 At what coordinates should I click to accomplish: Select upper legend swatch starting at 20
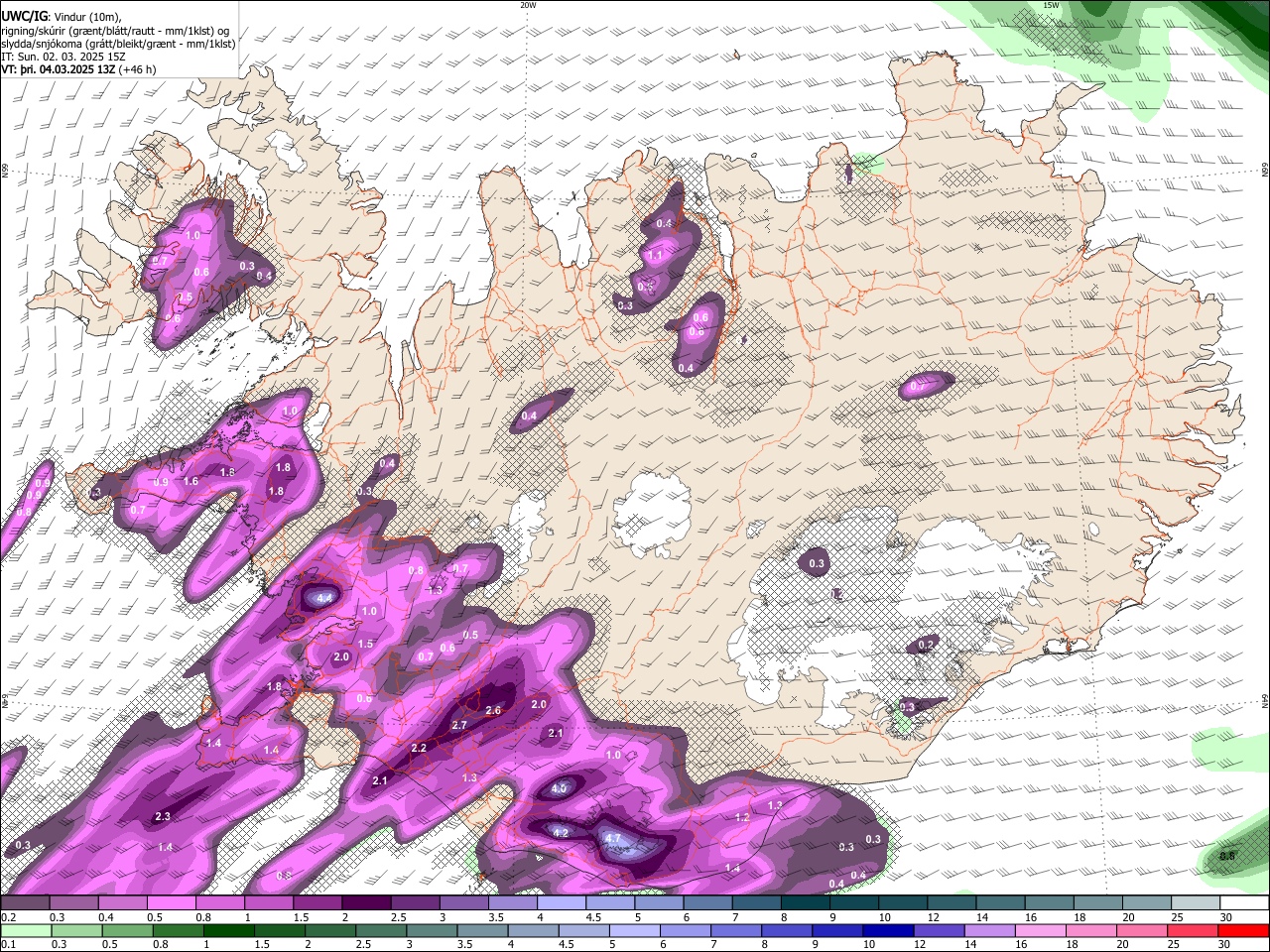point(1147,903)
